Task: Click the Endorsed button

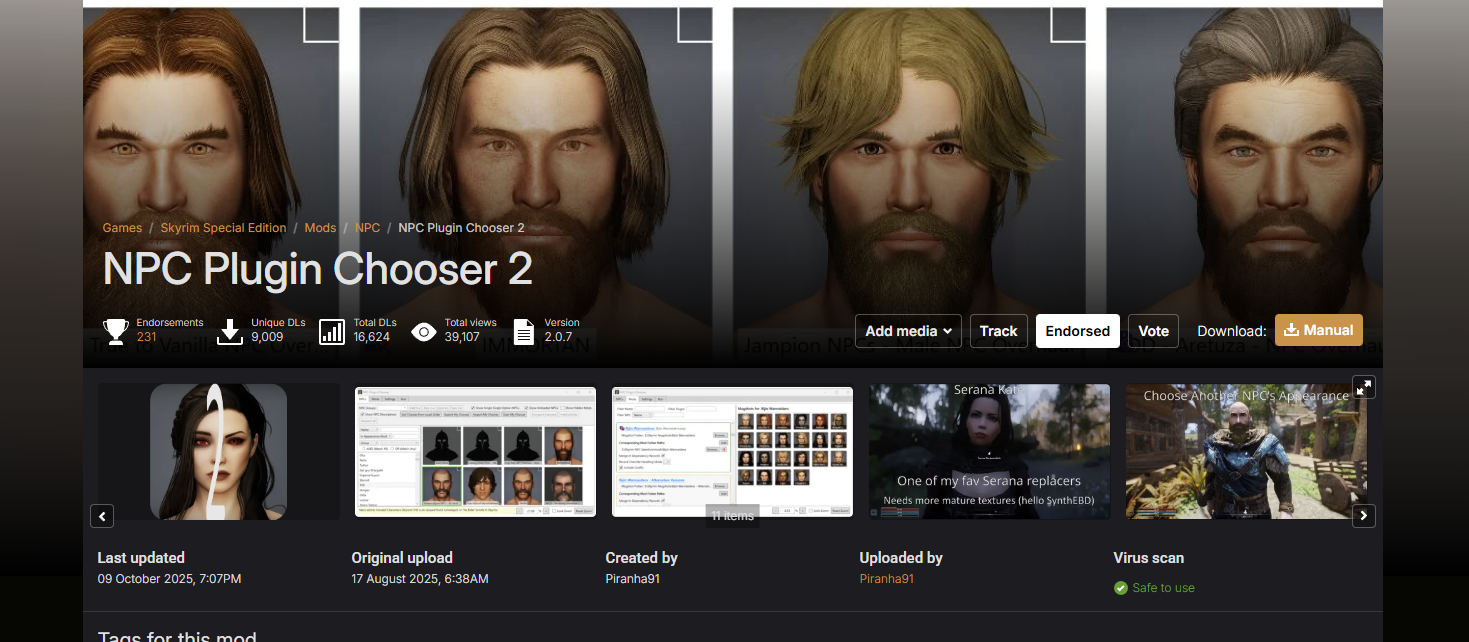Action: tap(1078, 331)
